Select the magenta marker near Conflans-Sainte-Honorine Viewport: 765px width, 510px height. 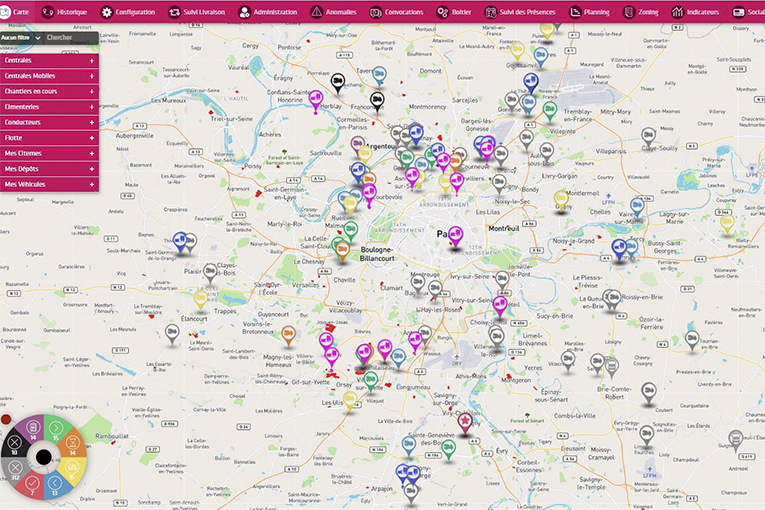316,102
